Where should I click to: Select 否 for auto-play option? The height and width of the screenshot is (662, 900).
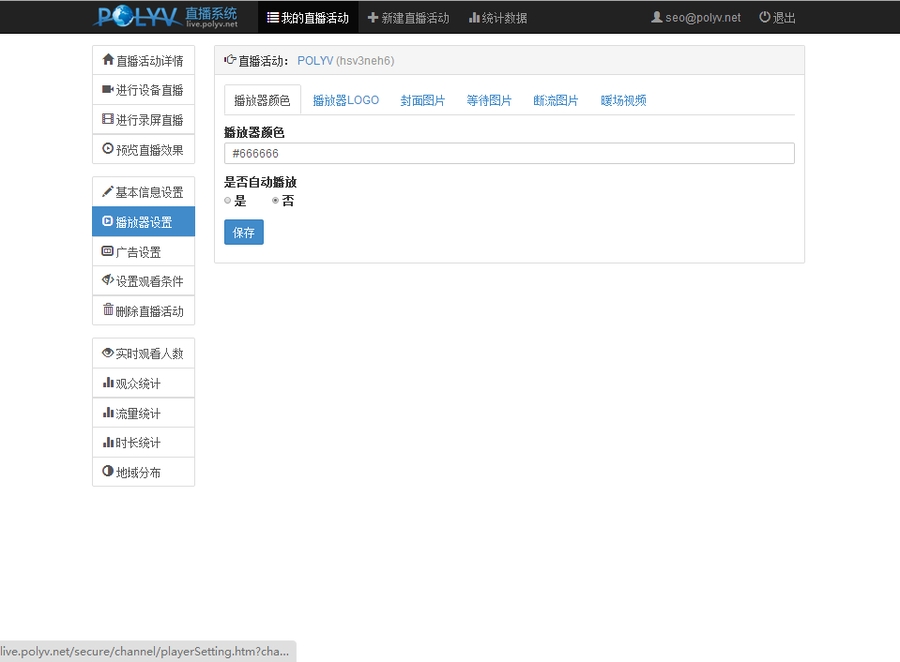click(x=276, y=201)
